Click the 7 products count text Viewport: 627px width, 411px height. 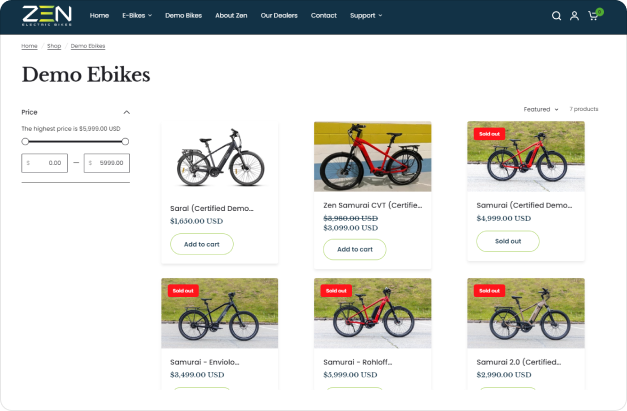click(x=584, y=109)
